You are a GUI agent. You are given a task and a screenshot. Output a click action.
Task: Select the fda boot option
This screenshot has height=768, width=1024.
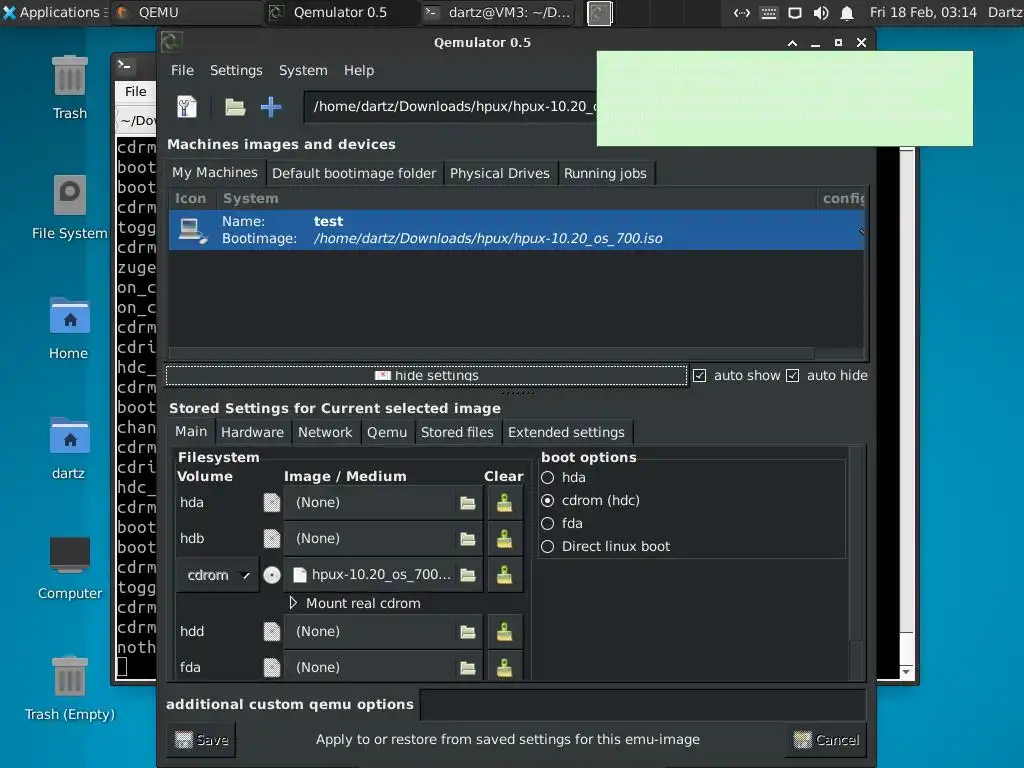547,523
